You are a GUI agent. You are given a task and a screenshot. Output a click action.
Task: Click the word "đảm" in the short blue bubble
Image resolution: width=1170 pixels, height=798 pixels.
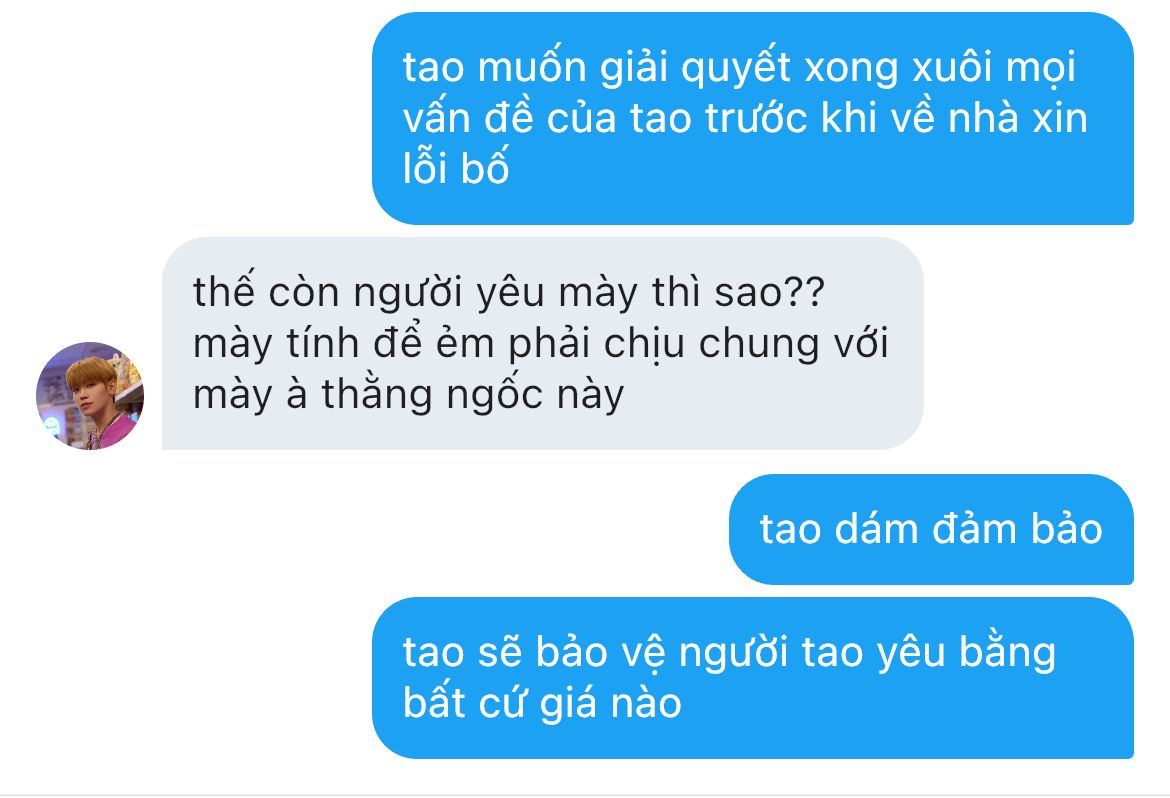(x=975, y=529)
